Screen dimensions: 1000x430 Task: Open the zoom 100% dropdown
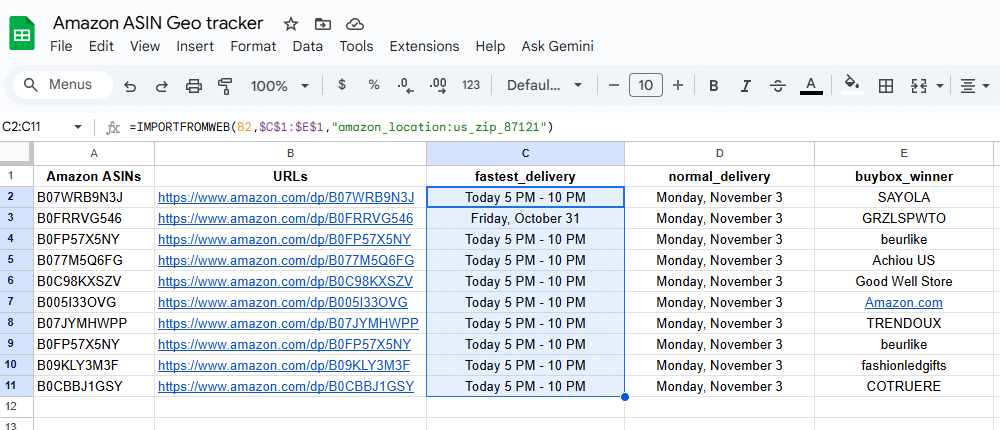(279, 86)
